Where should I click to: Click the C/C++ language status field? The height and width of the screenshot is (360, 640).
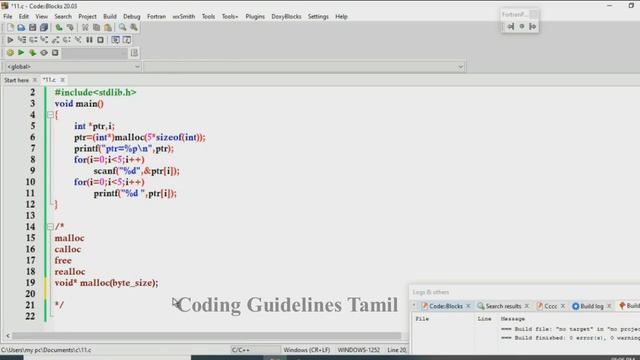(x=255, y=350)
